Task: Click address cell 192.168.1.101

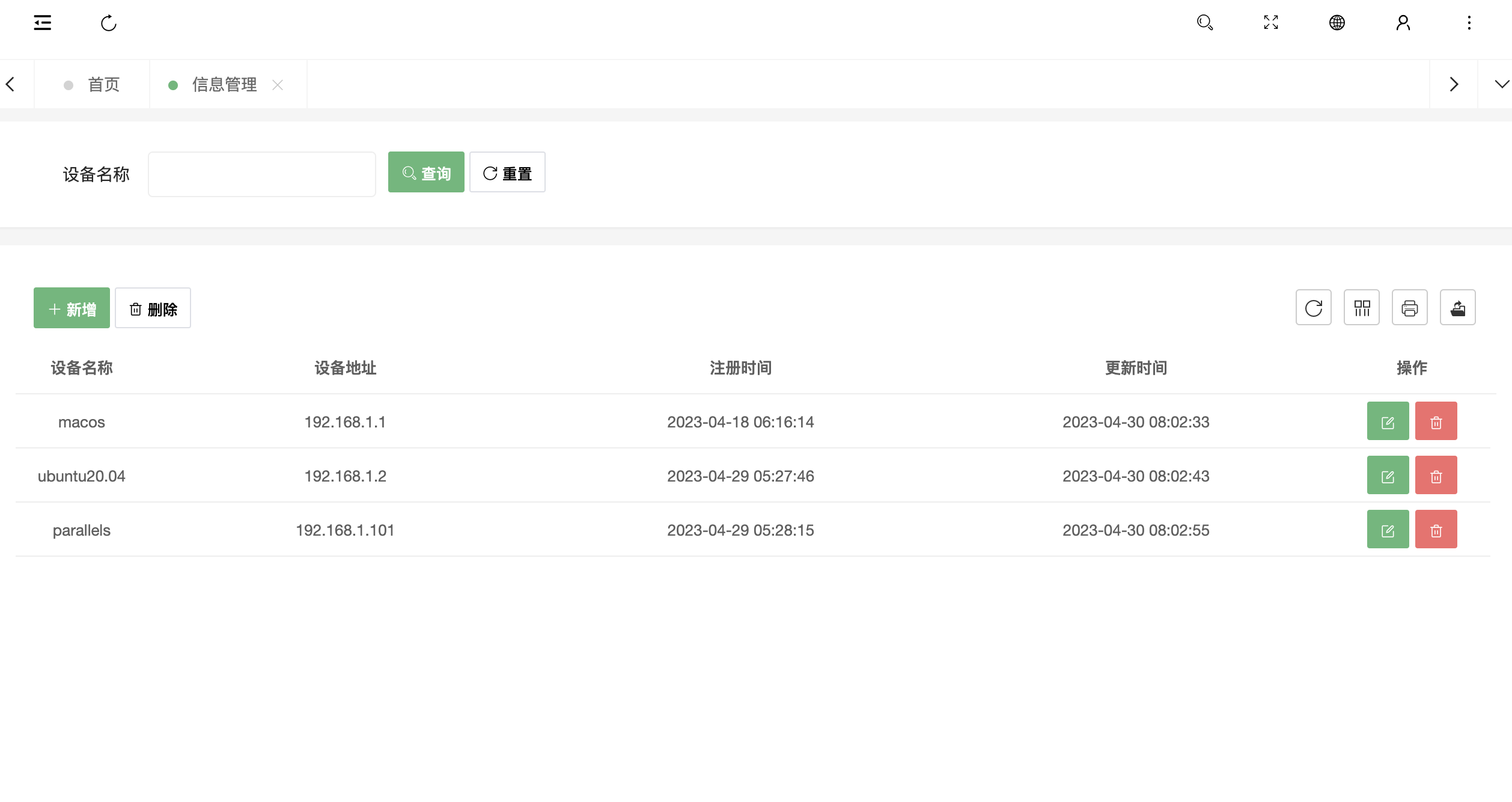Action: tap(346, 530)
